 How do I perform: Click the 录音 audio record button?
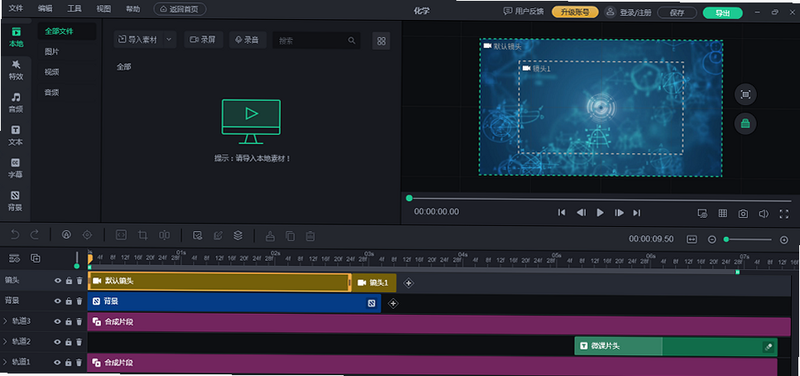247,39
